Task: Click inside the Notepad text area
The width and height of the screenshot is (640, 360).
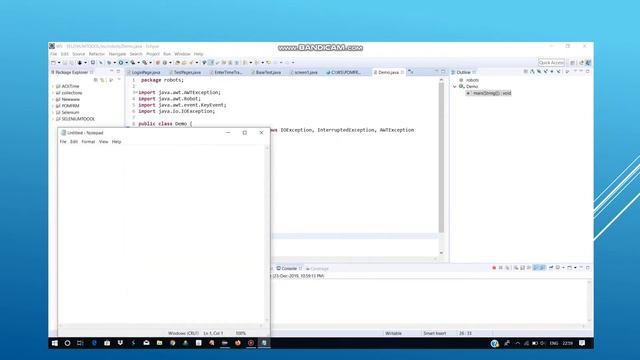Action: click(x=162, y=235)
